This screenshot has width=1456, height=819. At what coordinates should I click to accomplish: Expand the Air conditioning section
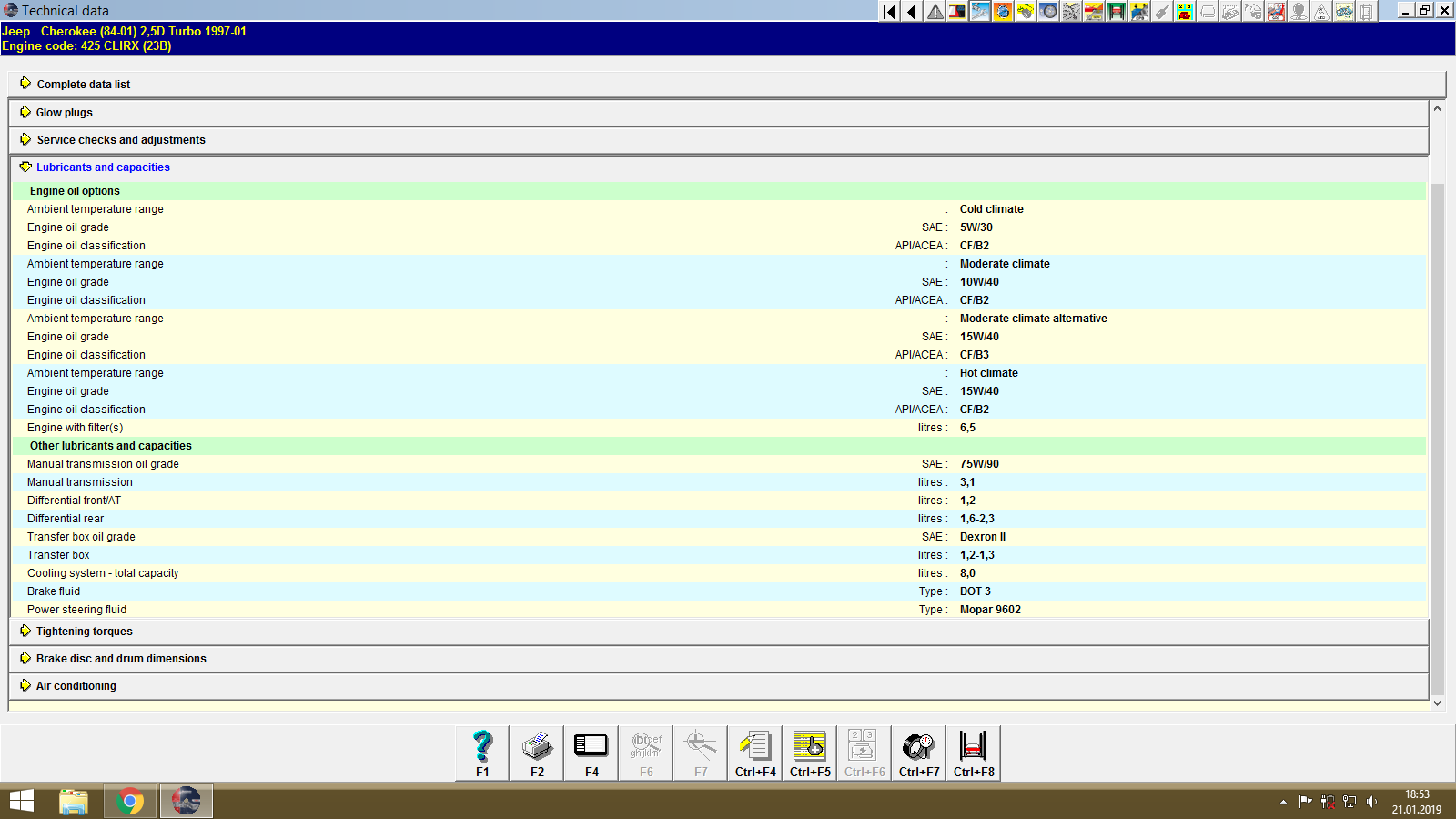point(75,685)
